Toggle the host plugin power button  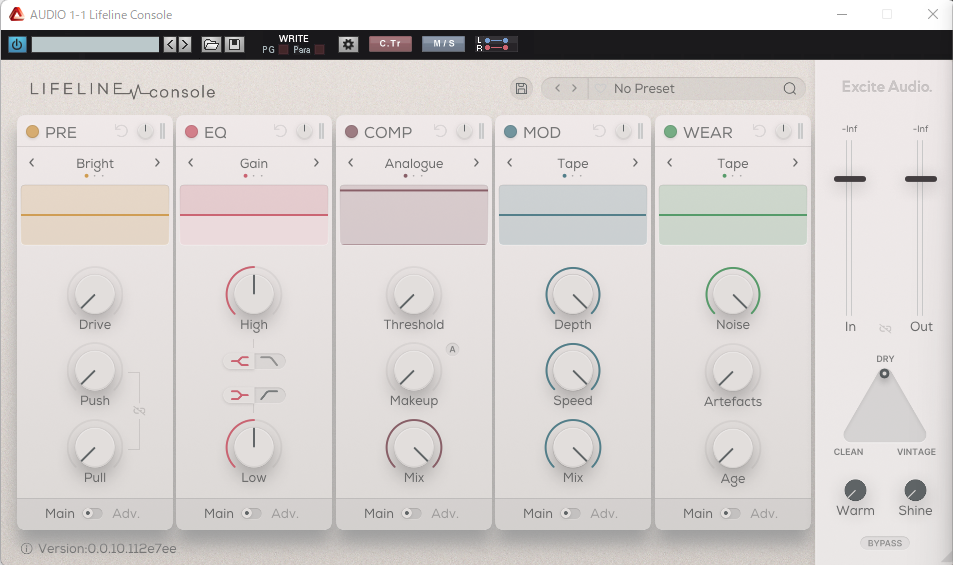(17, 44)
